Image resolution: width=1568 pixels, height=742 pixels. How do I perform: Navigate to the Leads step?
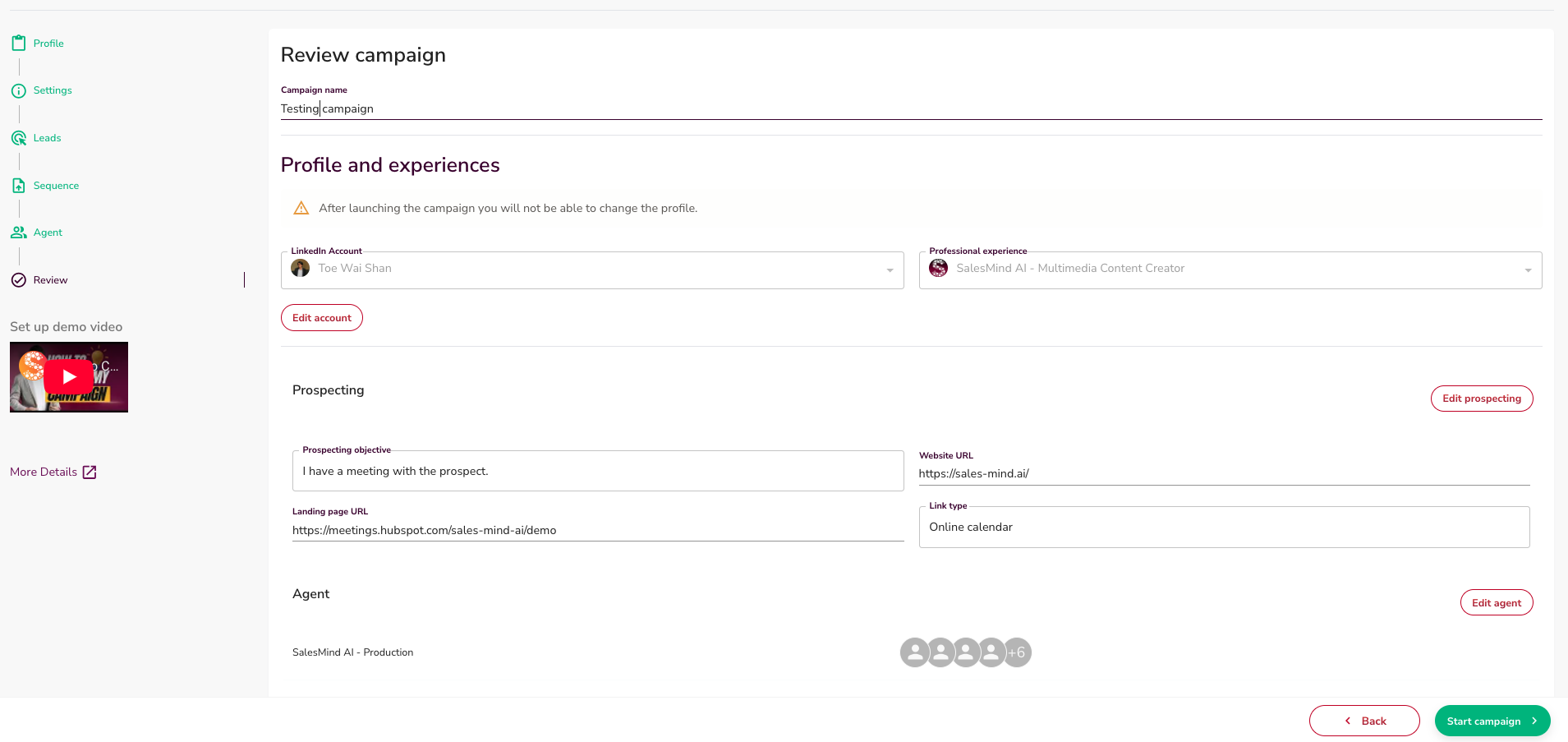48,138
